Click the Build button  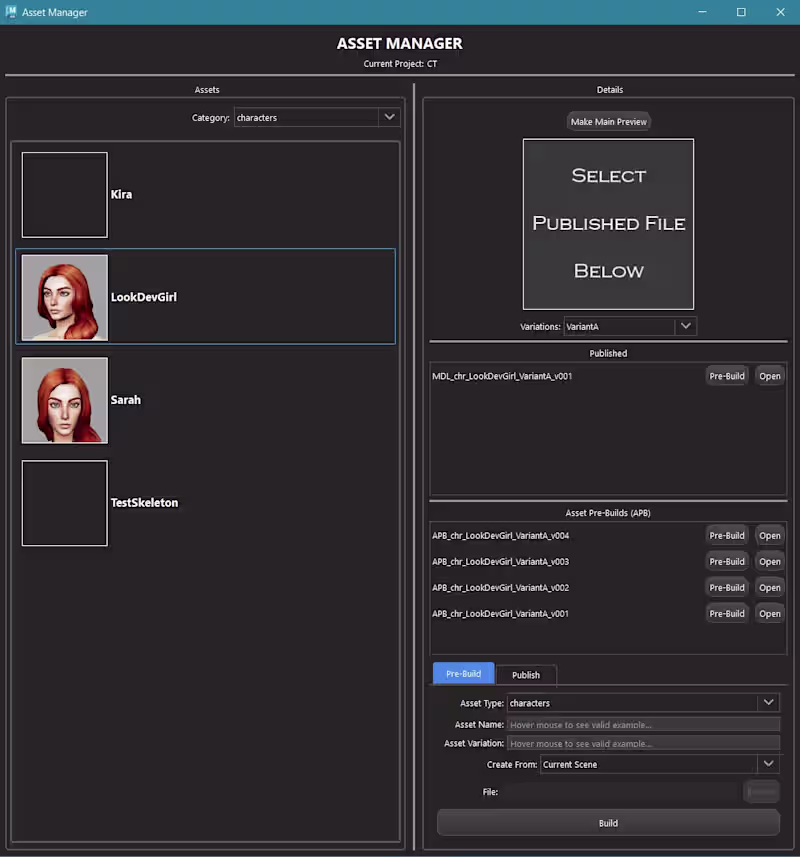608,822
